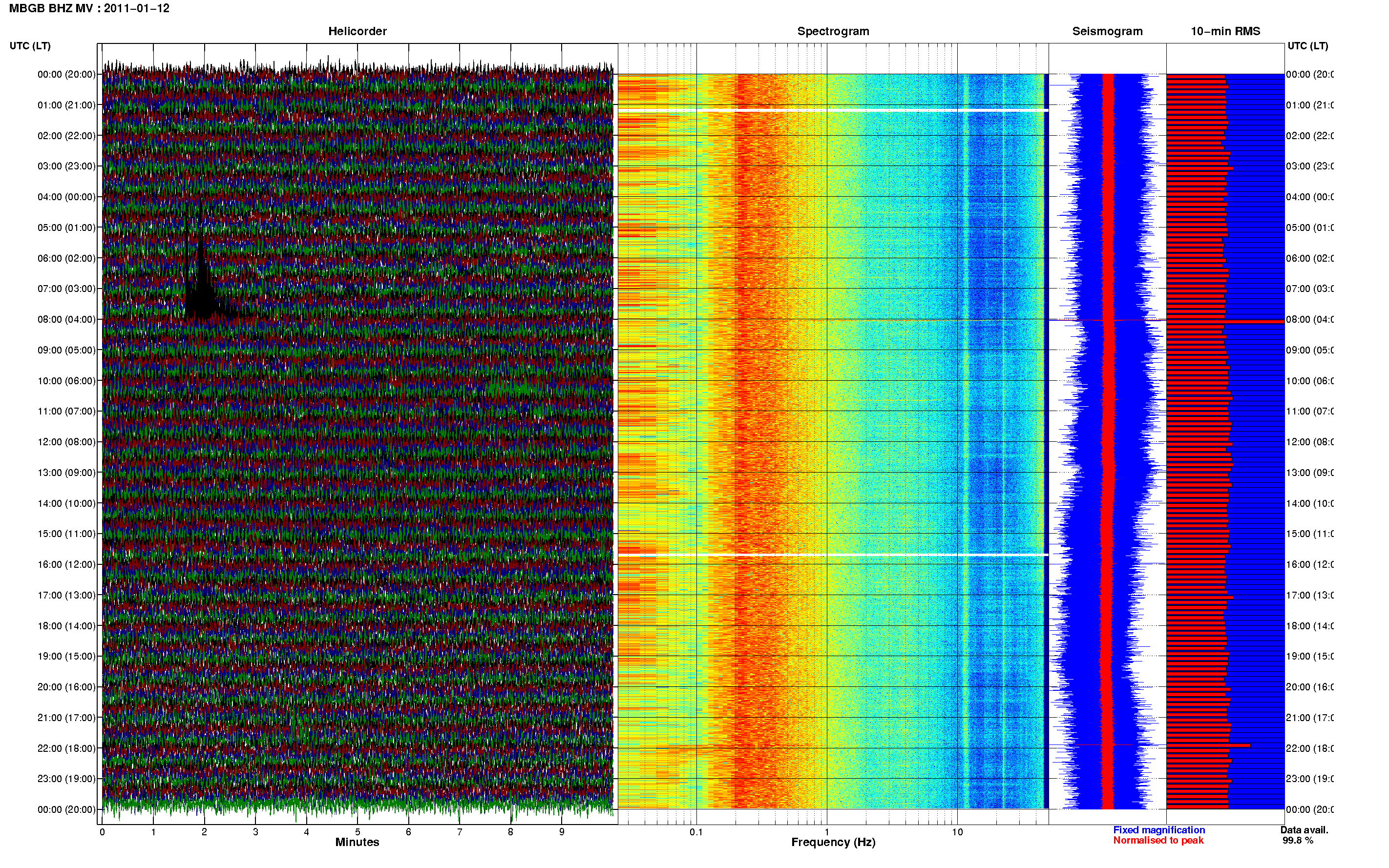Click the 'Minutes' axis label under the helicorder
Image resolution: width=1389 pixels, height=868 pixels.
357,842
